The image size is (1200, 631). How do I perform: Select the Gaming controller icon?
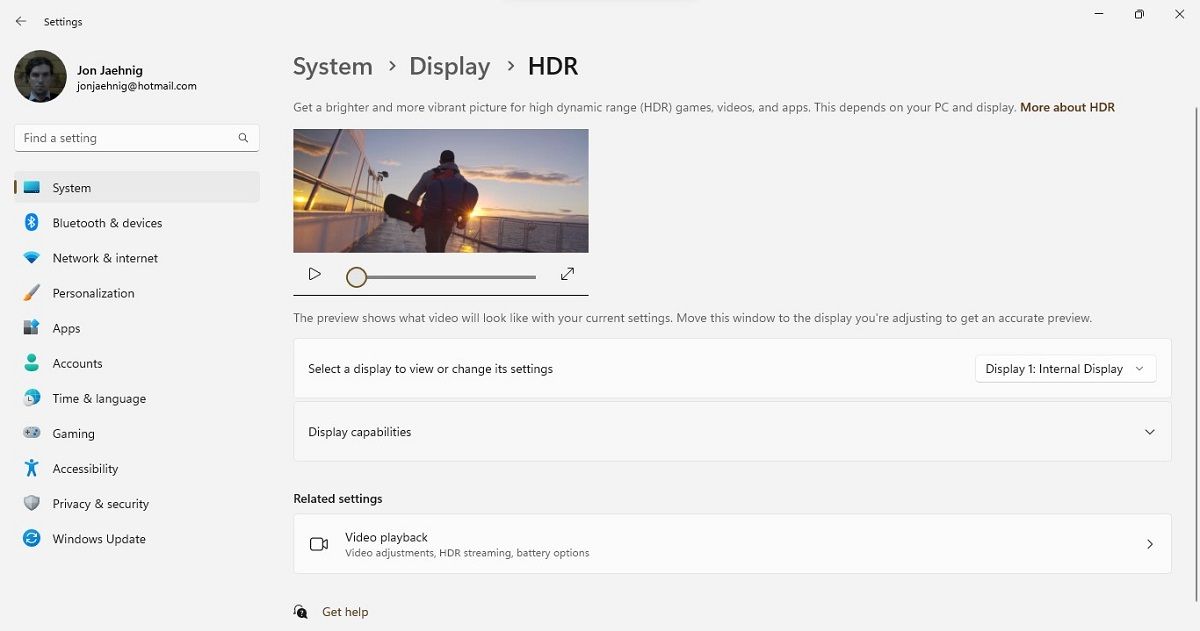(x=31, y=433)
